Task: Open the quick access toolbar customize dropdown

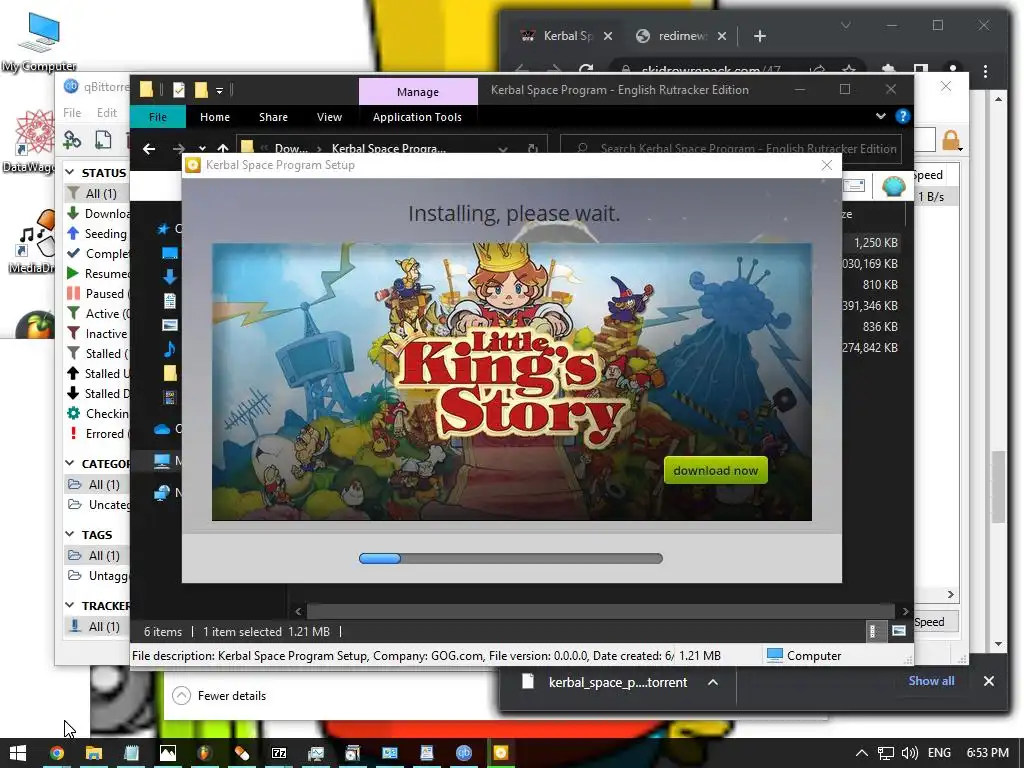Action: click(219, 90)
